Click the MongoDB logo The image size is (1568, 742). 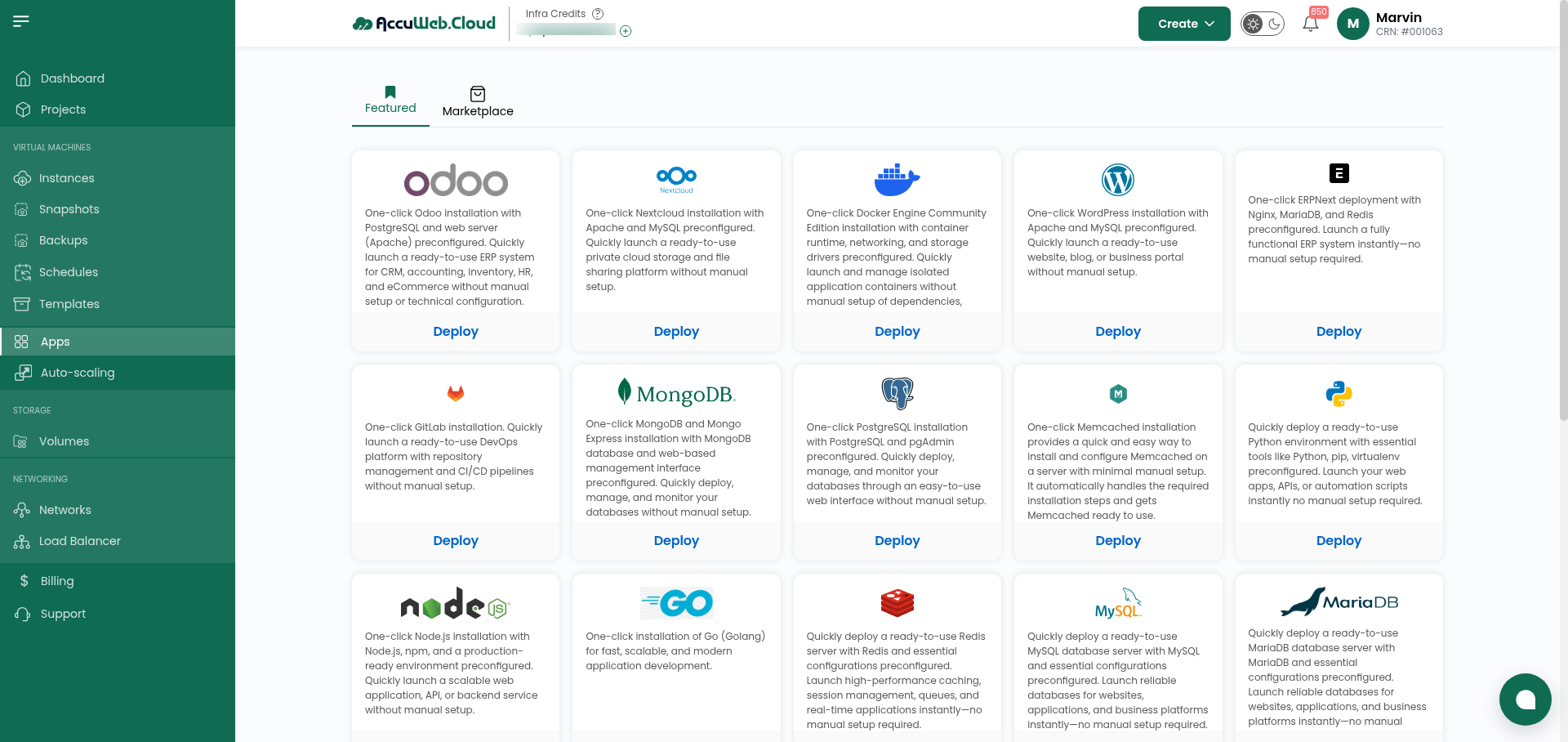676,392
